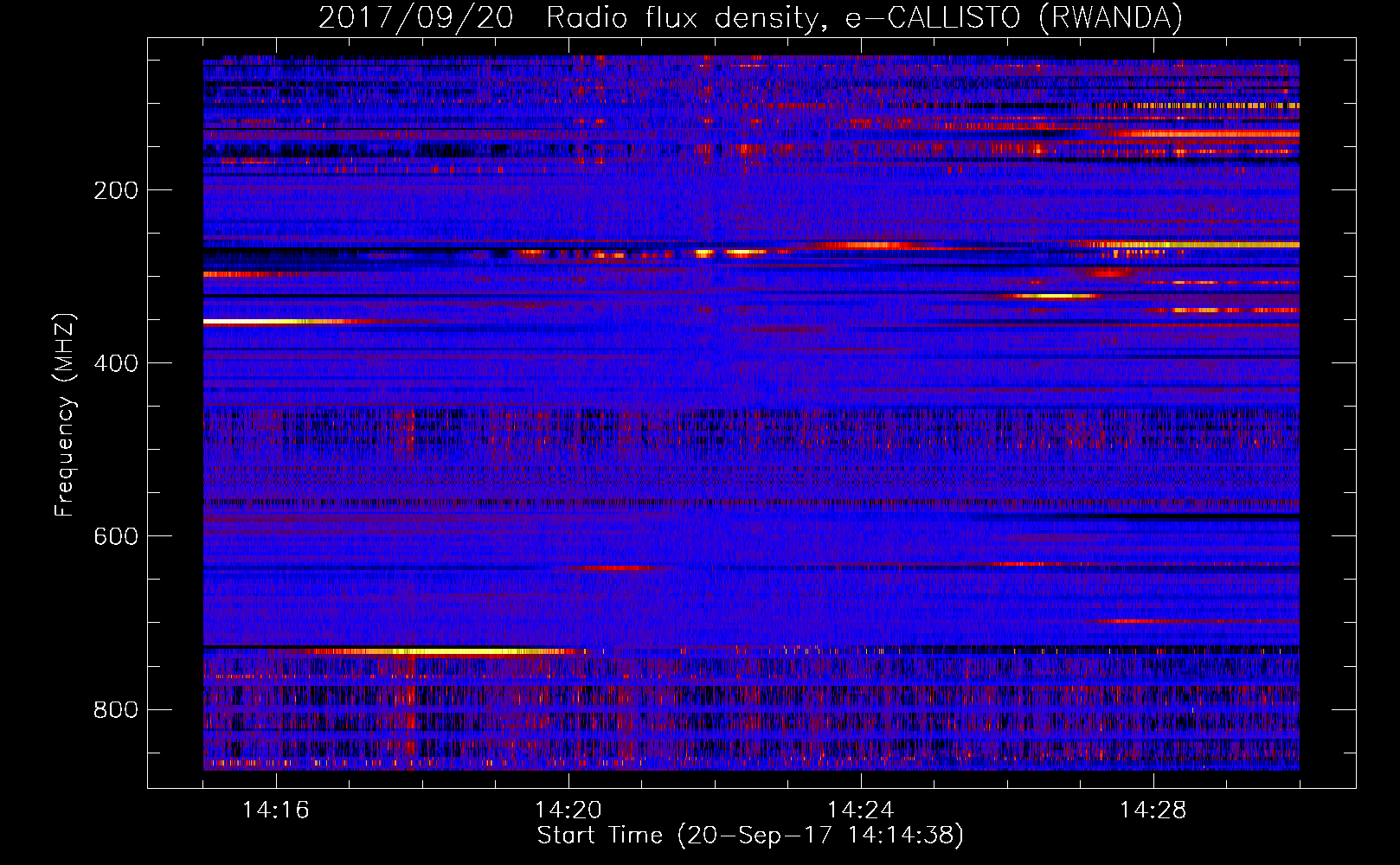The width and height of the screenshot is (1400, 865).
Task: Click the Frequency (MHZ) axis label
Action: tap(65, 415)
